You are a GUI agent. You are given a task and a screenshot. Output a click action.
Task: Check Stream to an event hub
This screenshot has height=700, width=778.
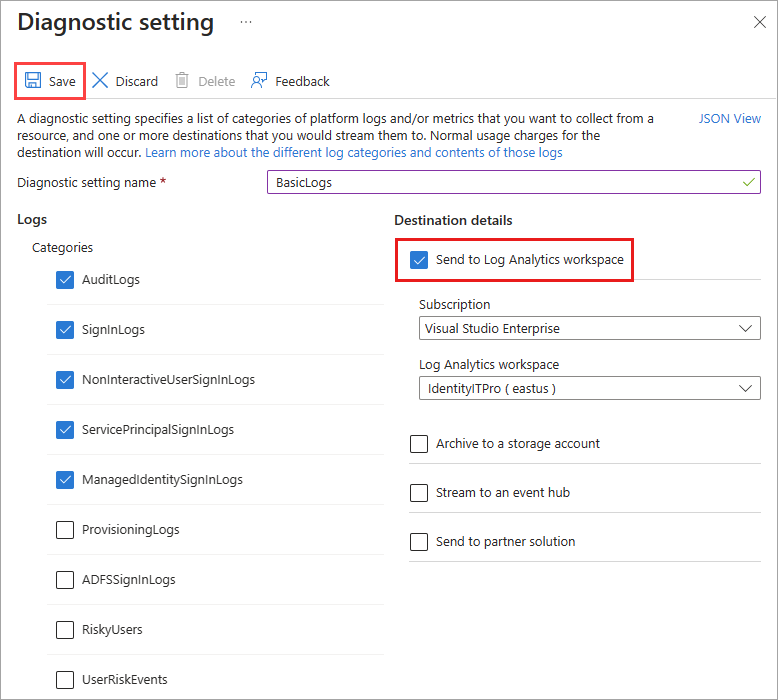(420, 493)
